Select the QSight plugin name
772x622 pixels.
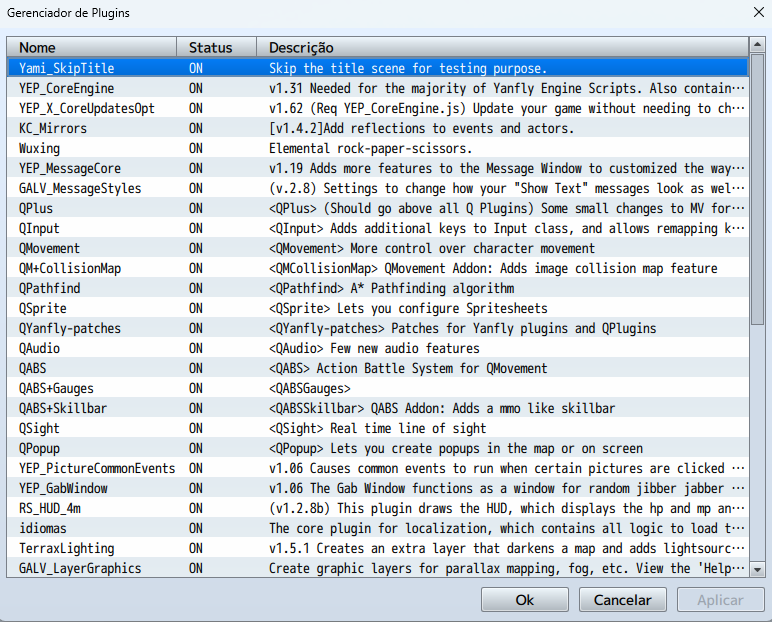click(39, 428)
